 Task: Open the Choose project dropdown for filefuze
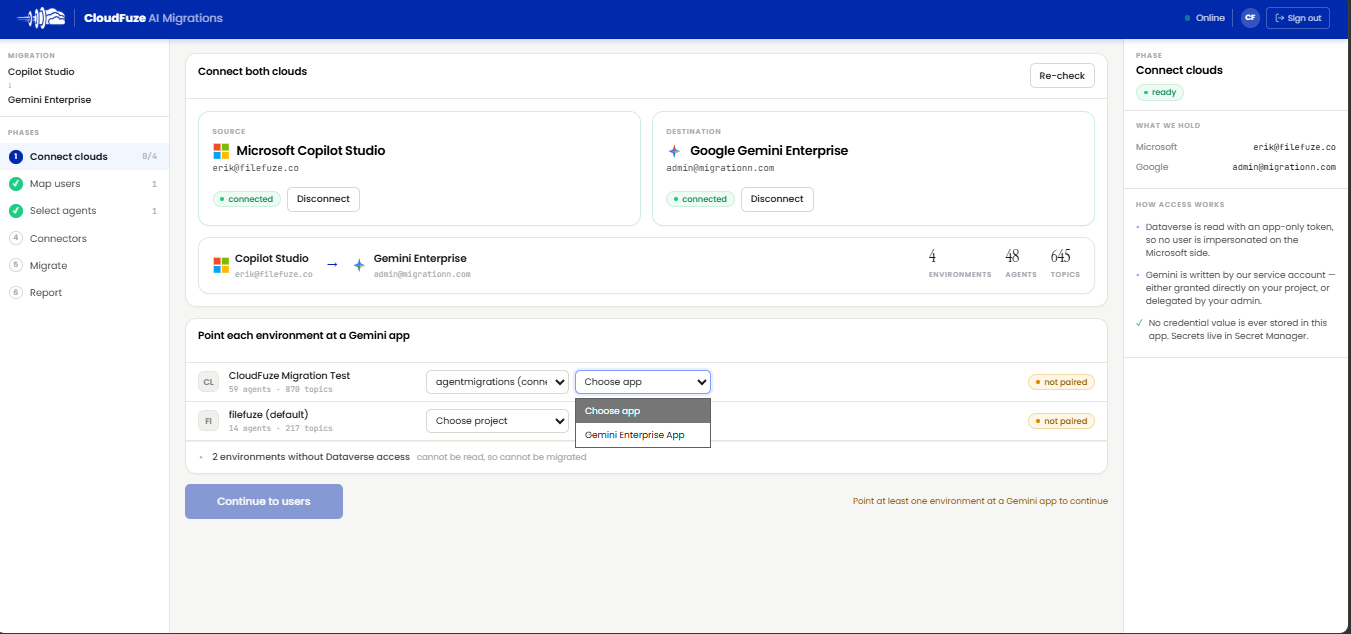click(497, 421)
